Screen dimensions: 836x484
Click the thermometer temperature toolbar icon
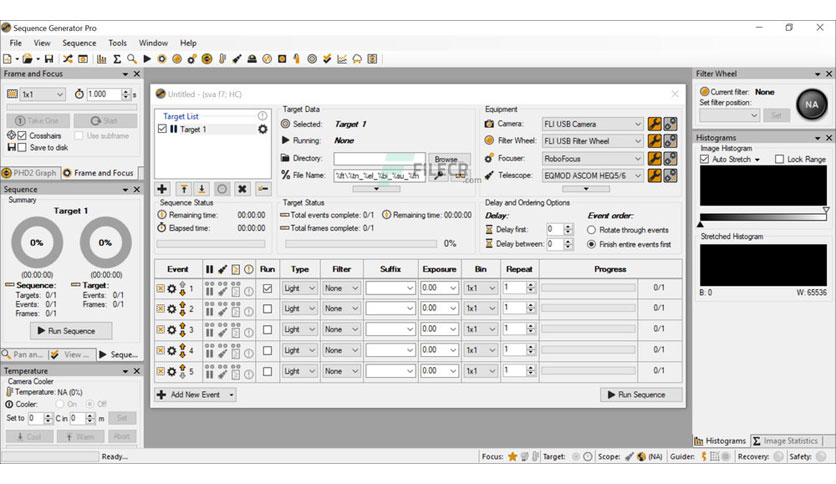[222, 59]
